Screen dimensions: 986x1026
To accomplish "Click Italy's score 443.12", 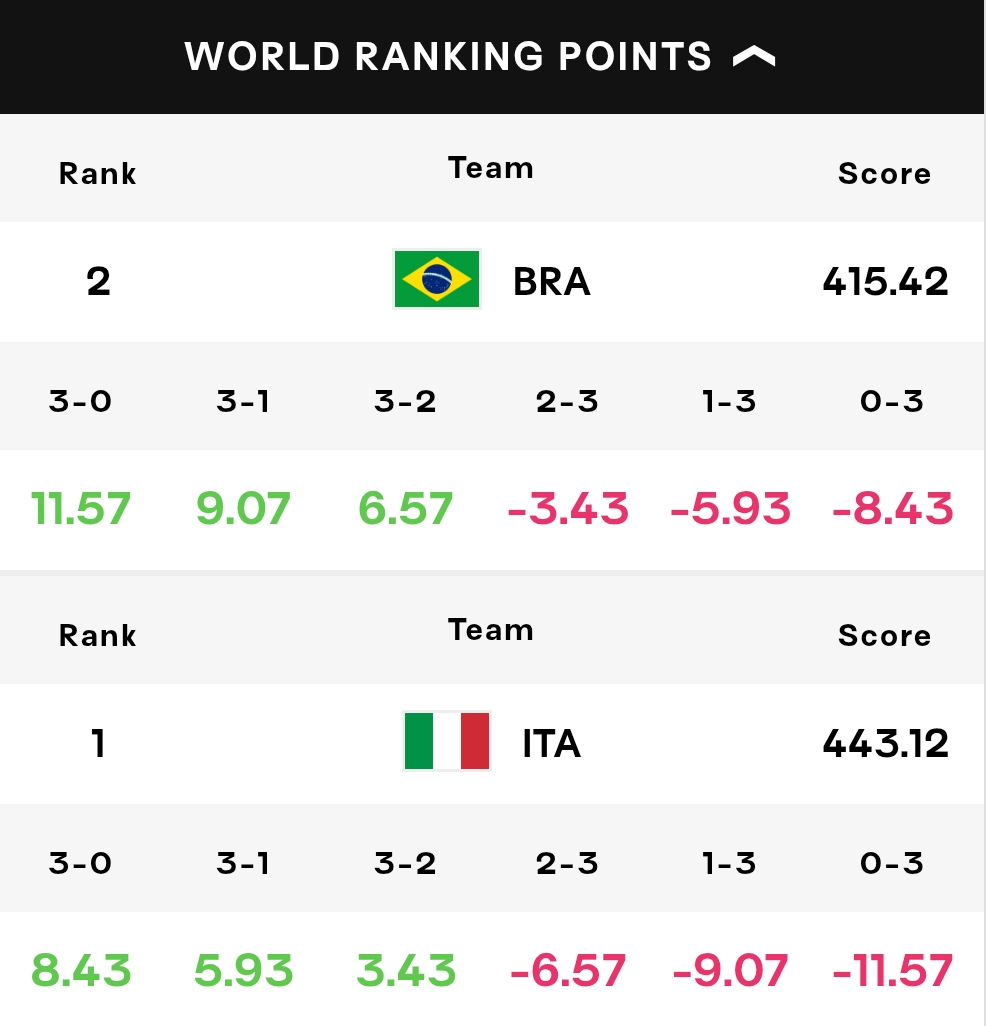I will tap(885, 743).
